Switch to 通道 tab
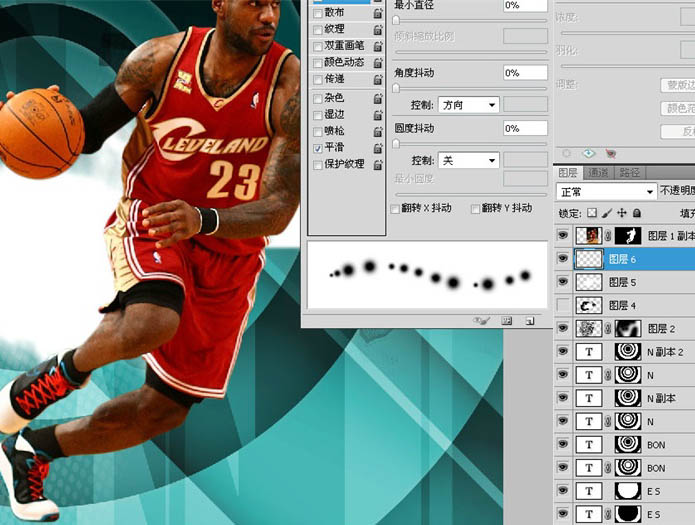This screenshot has width=695, height=525. (597, 173)
